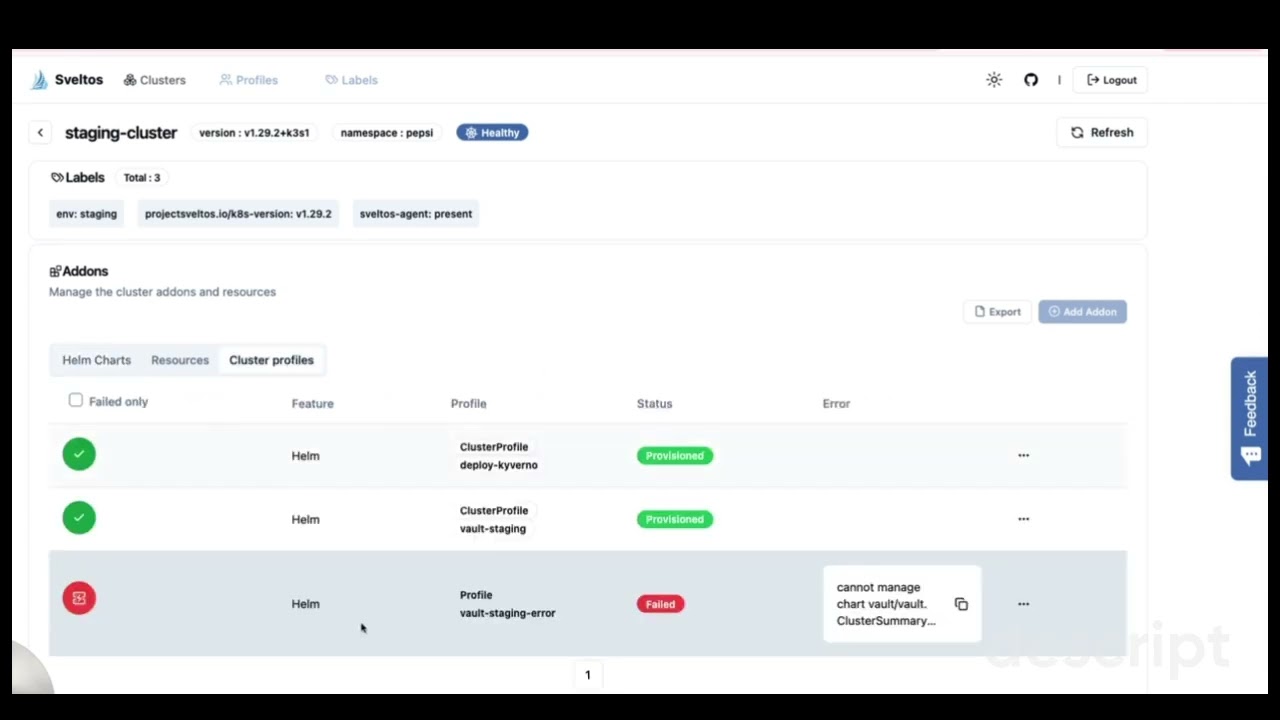Click the Feature column header

(x=312, y=403)
